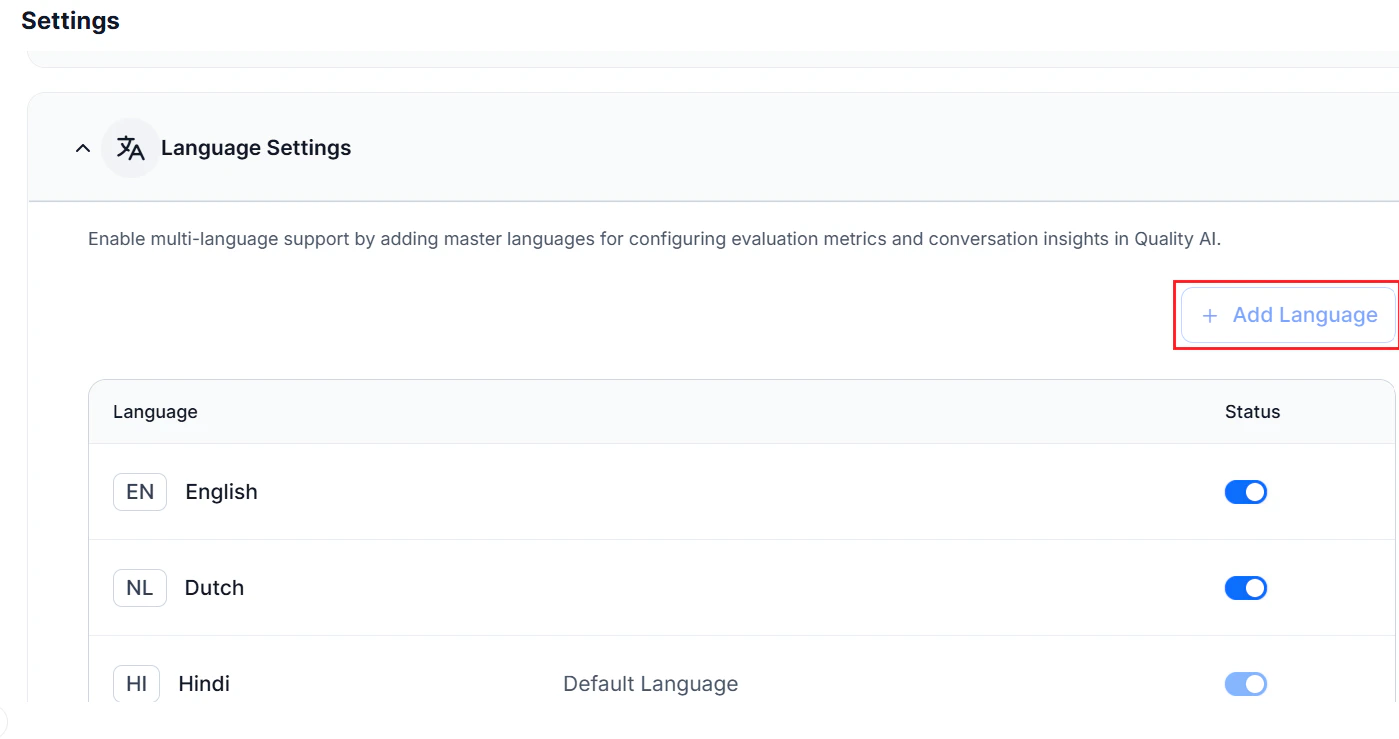Click the Default Language label for Hindi
The image size is (1399, 739).
click(650, 683)
